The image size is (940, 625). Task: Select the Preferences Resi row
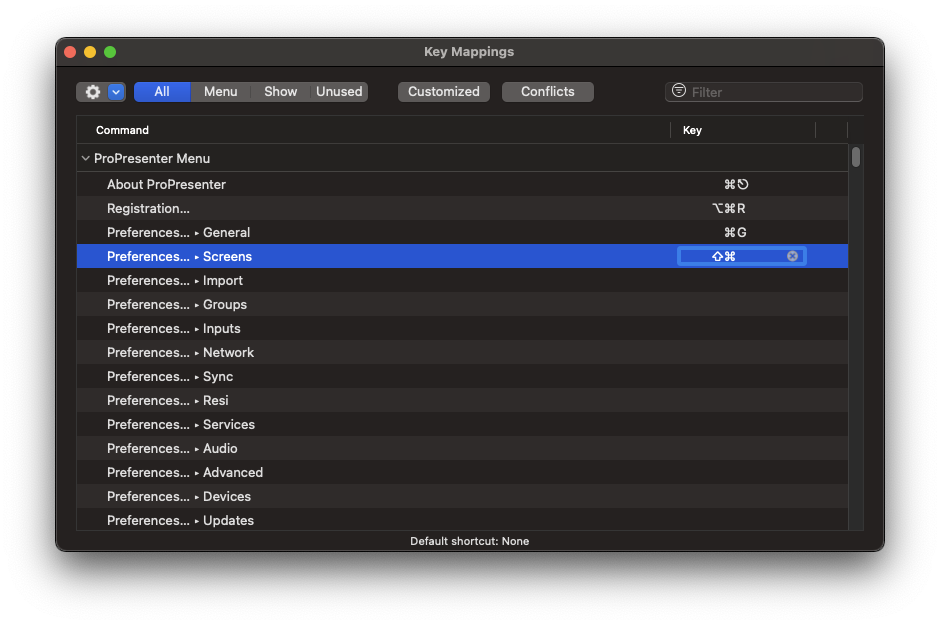[462, 400]
